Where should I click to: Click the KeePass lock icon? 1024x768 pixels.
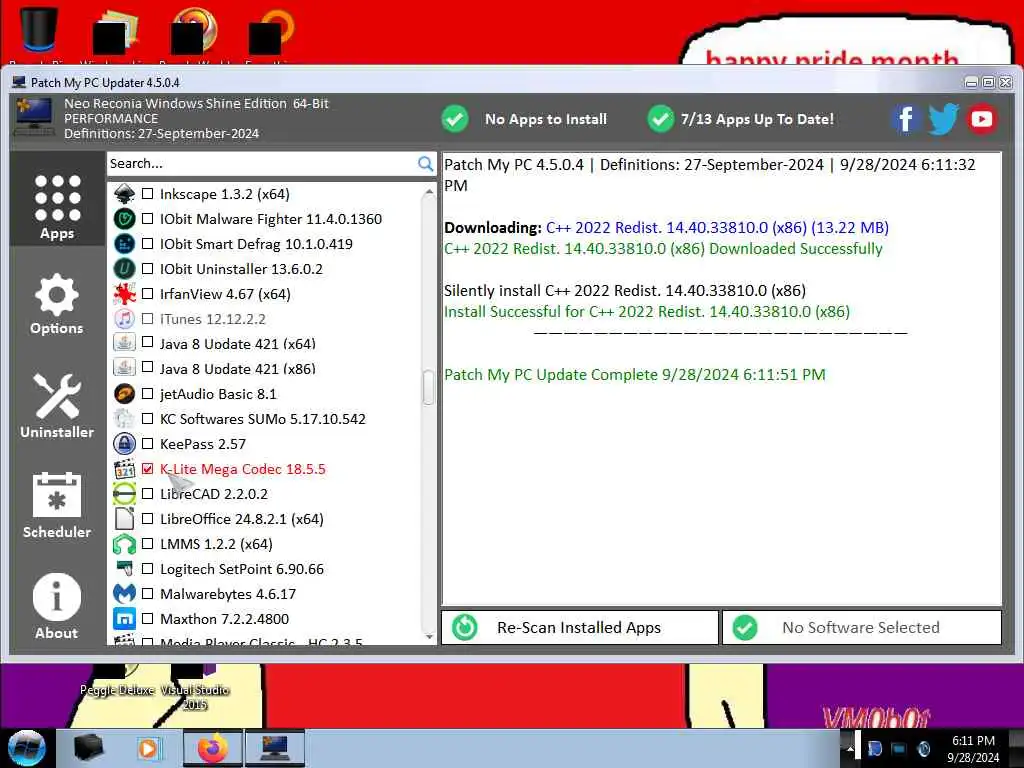click(x=124, y=443)
